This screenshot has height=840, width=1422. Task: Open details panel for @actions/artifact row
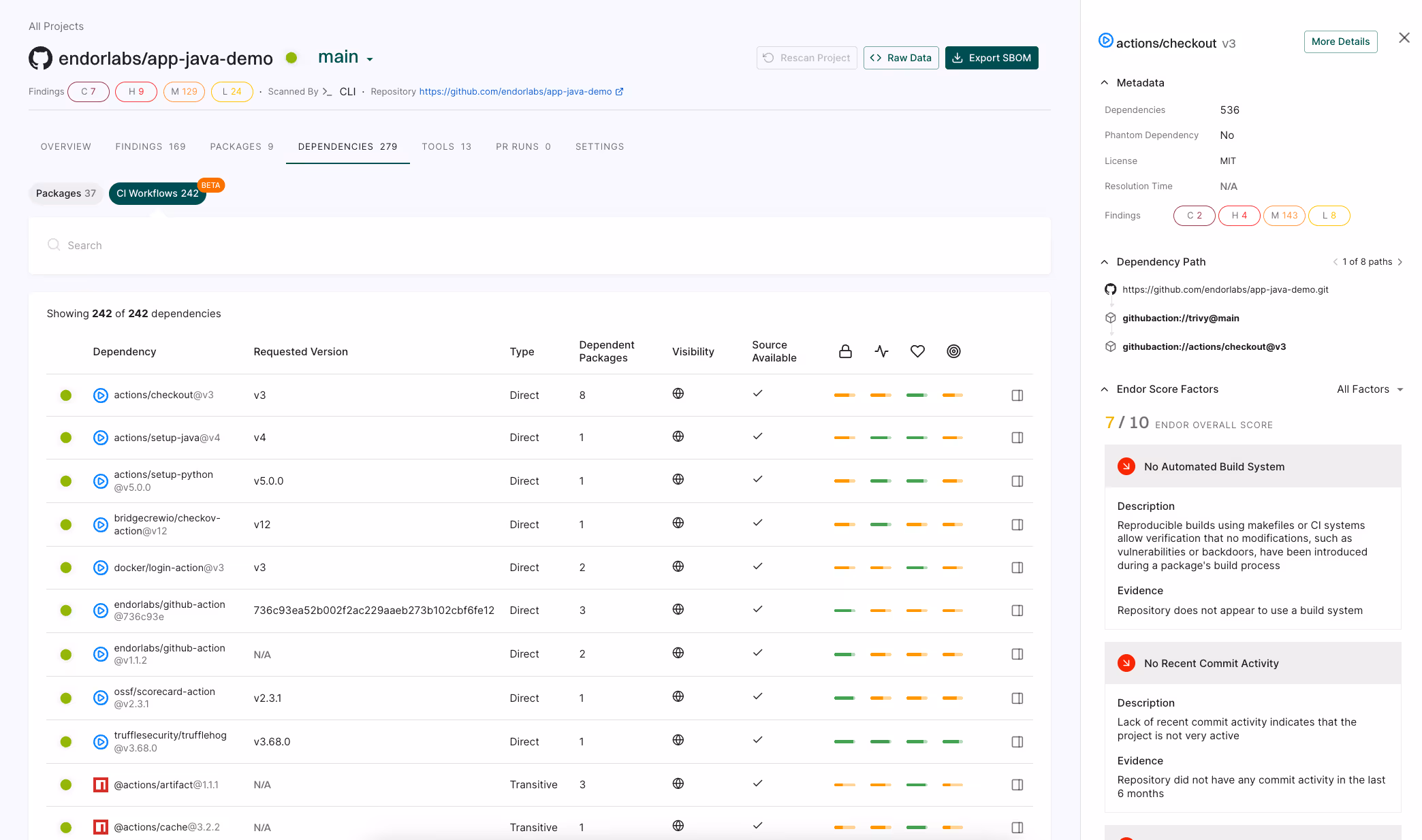[x=1017, y=785]
